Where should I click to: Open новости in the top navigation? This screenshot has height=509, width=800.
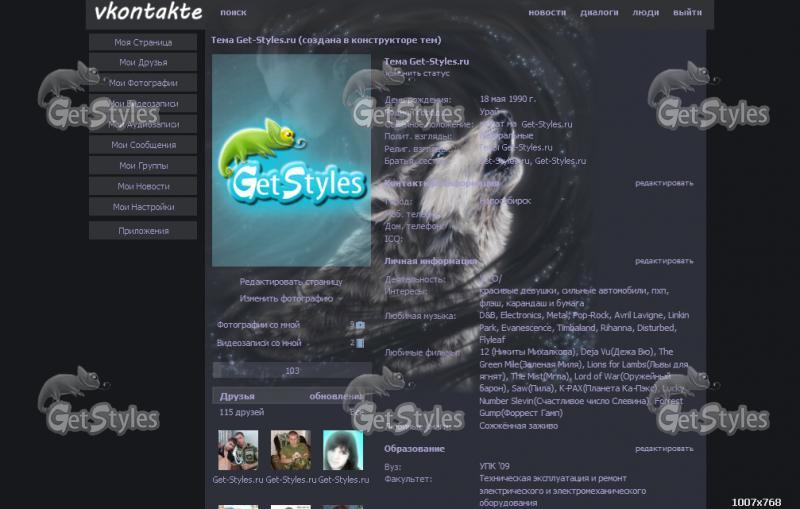pos(547,13)
